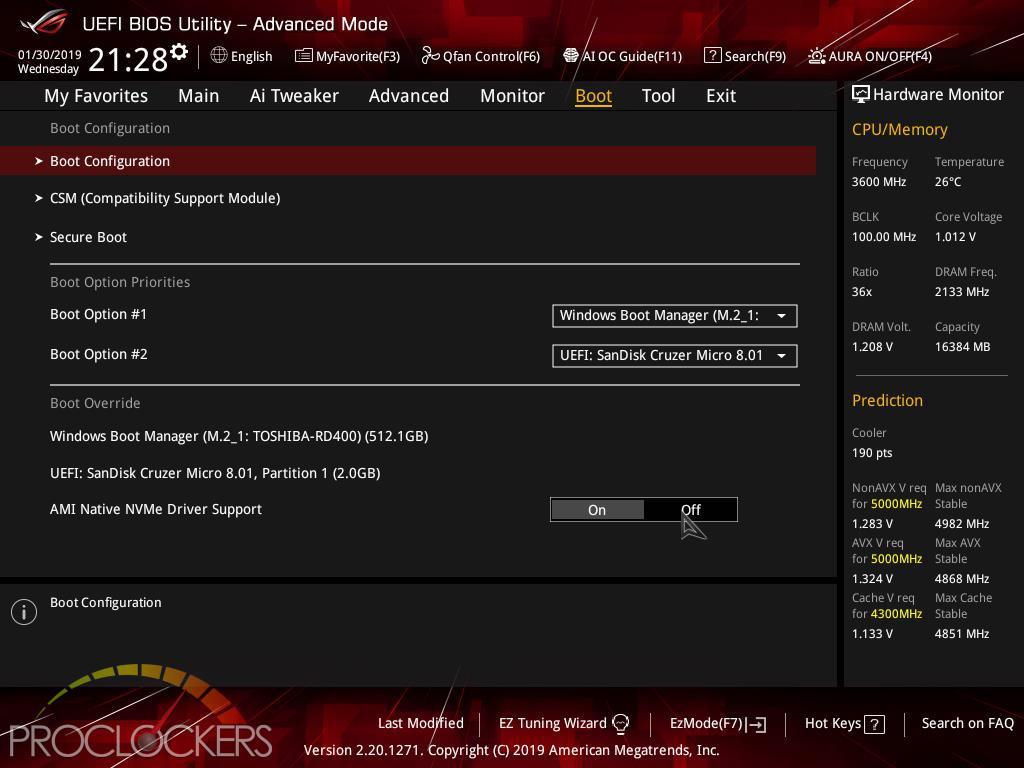This screenshot has width=1024, height=768.
Task: Click the 2133 MHz DRAM frequency value
Action: point(961,292)
